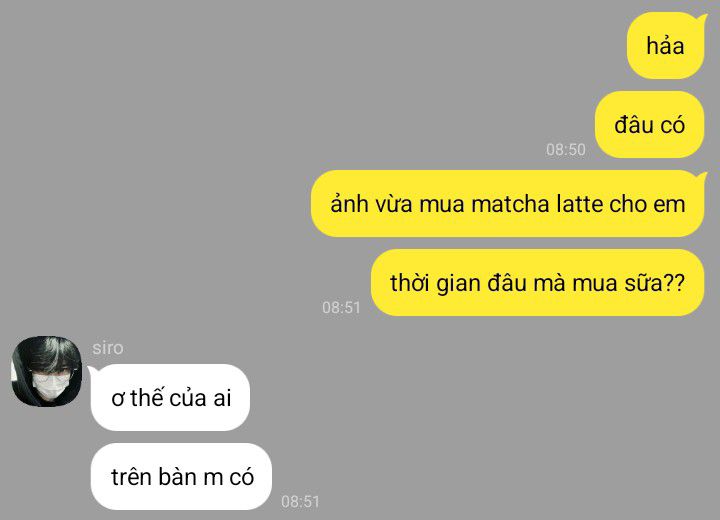Open siro's profile avatar picture
The width and height of the screenshot is (720, 520).
coord(46,371)
